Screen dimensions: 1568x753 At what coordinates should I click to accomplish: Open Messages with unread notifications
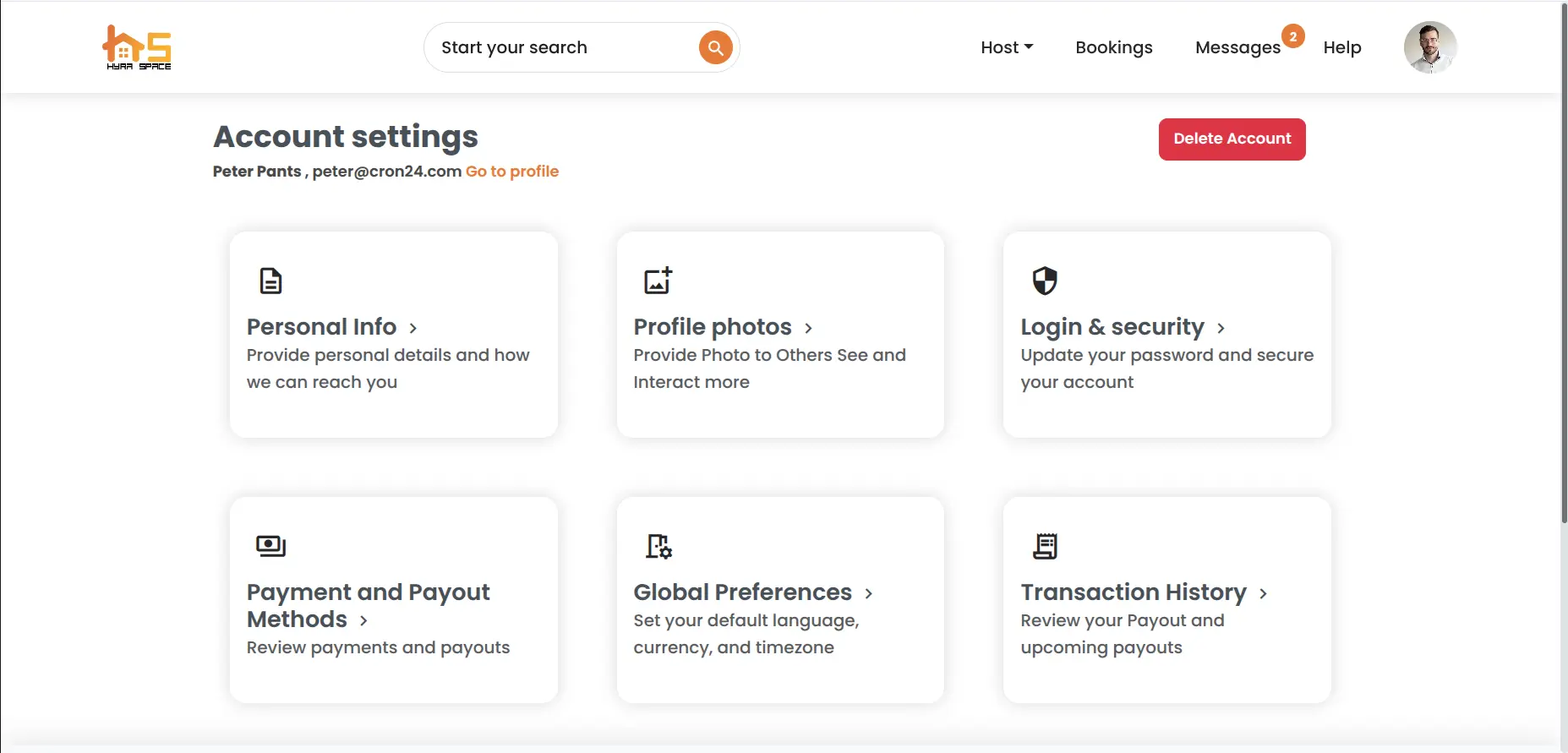1237,47
